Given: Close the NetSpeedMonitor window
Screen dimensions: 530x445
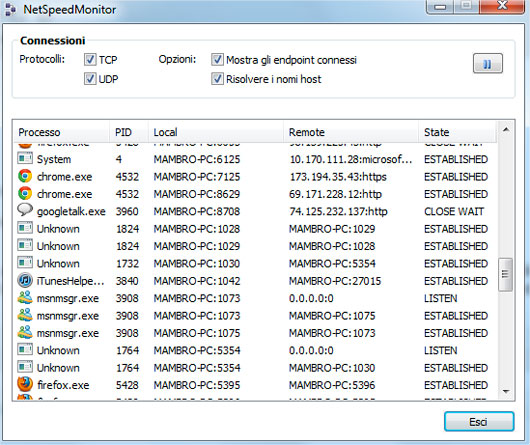Looking at the screenshot, I should 502,6.
